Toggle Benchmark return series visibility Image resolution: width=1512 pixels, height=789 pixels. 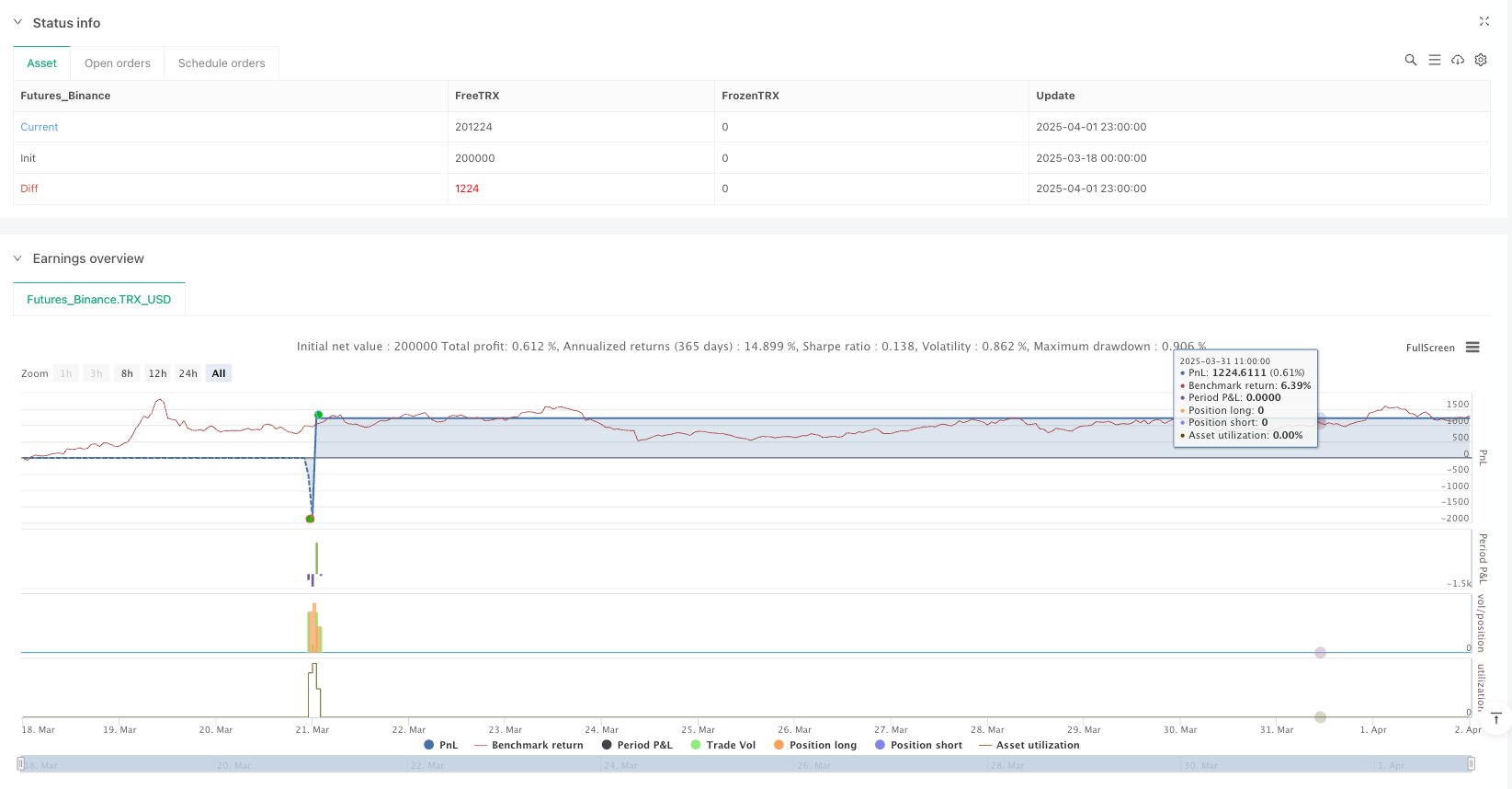[529, 745]
